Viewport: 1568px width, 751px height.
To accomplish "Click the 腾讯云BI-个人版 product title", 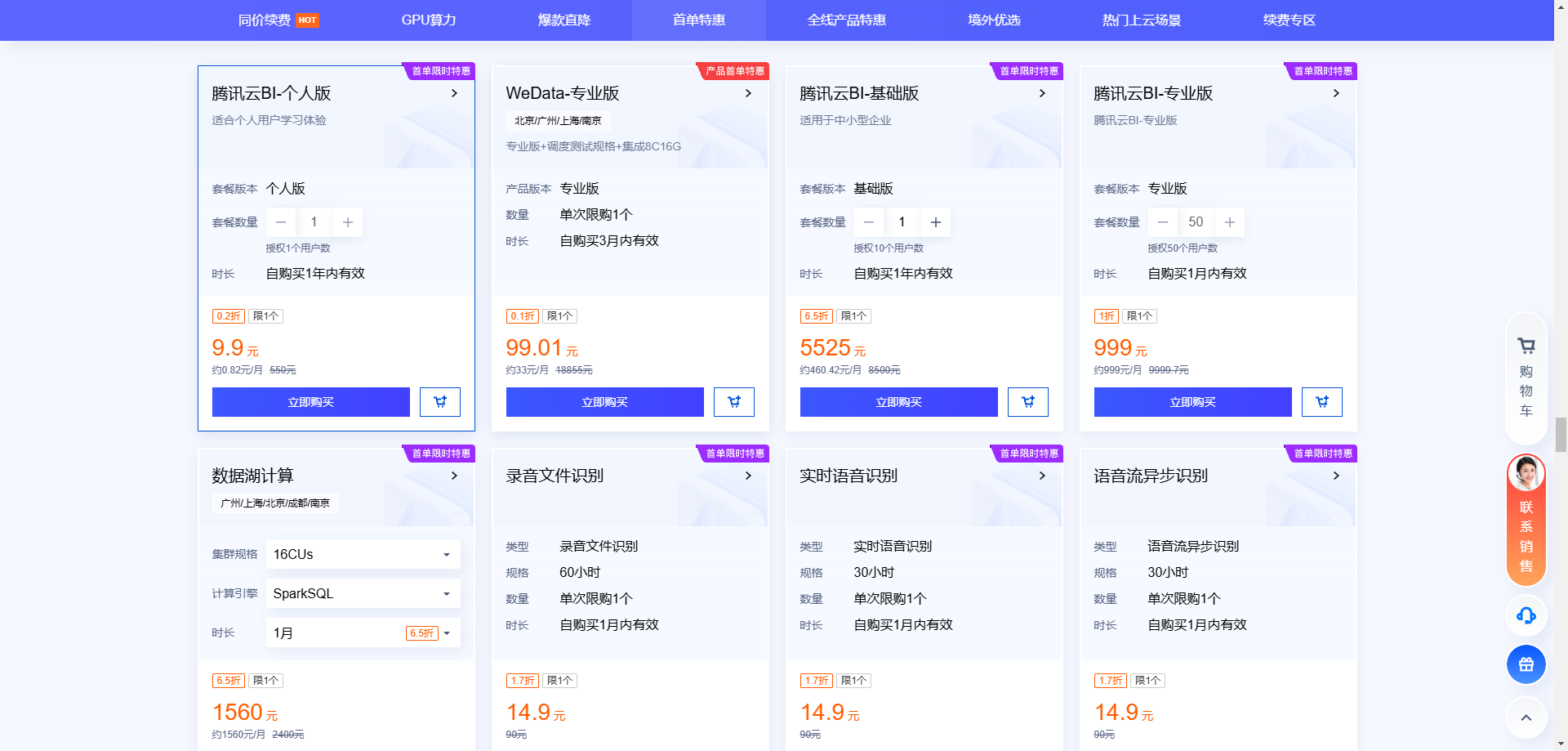I will point(271,93).
